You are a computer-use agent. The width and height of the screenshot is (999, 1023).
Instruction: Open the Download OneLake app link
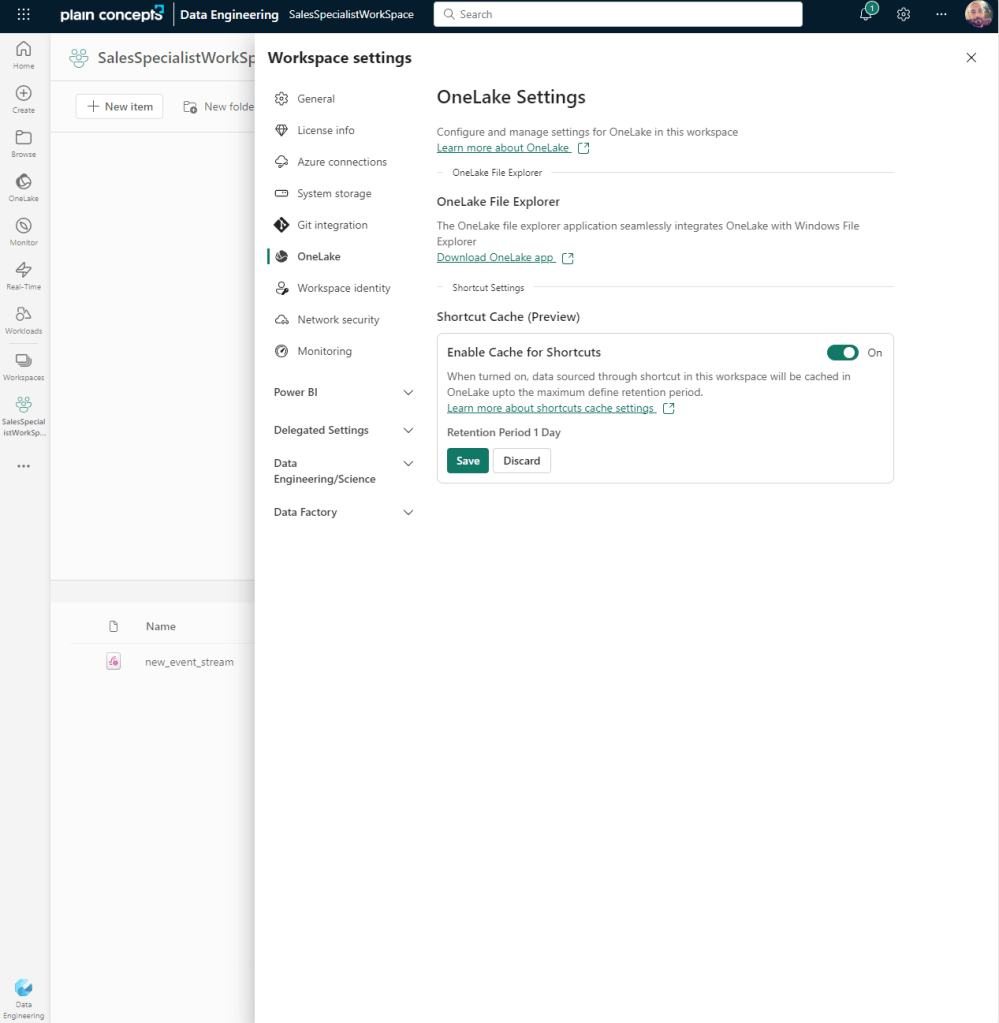[x=496, y=258]
